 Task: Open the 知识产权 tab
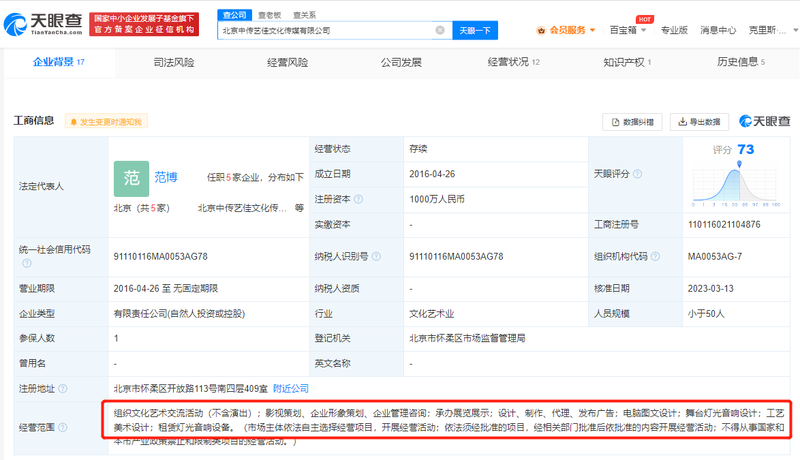[x=627, y=62]
